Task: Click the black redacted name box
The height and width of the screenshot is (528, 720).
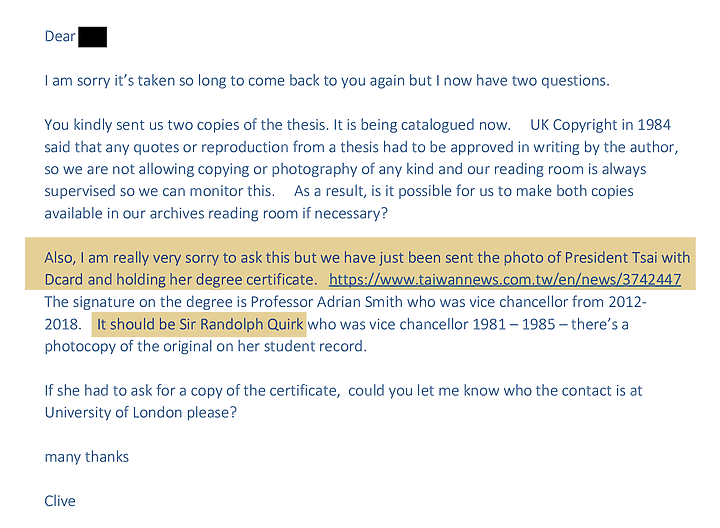Action: (92, 37)
